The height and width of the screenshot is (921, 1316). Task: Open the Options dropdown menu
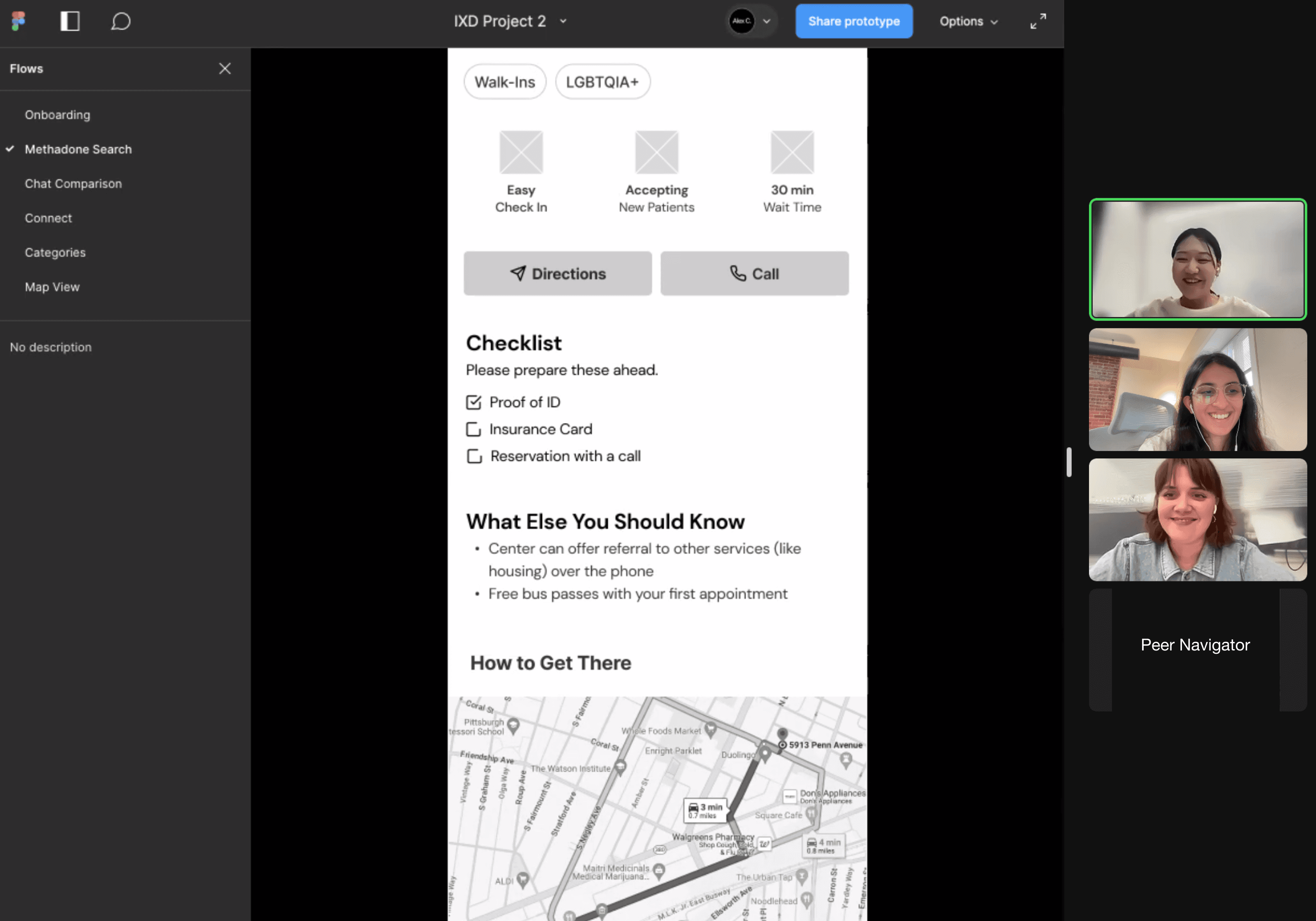[968, 21]
